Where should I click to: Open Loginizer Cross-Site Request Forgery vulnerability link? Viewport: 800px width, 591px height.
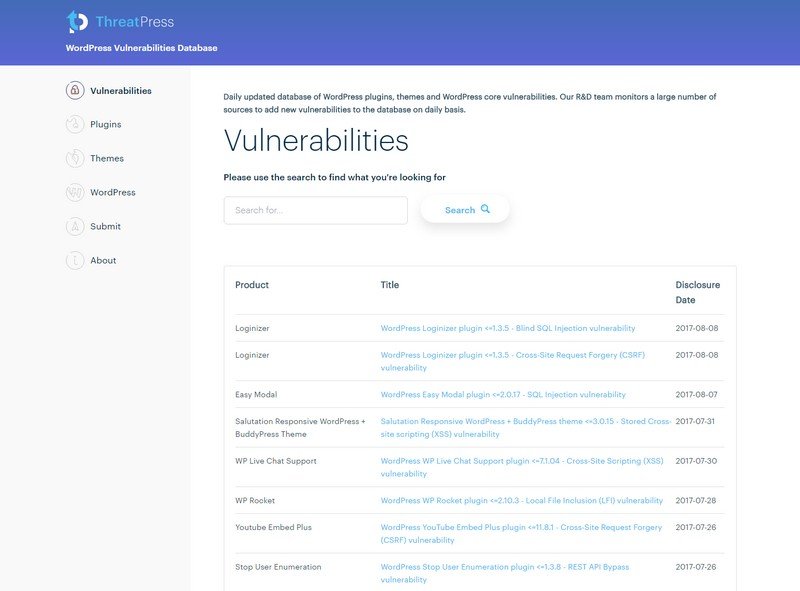(x=513, y=361)
